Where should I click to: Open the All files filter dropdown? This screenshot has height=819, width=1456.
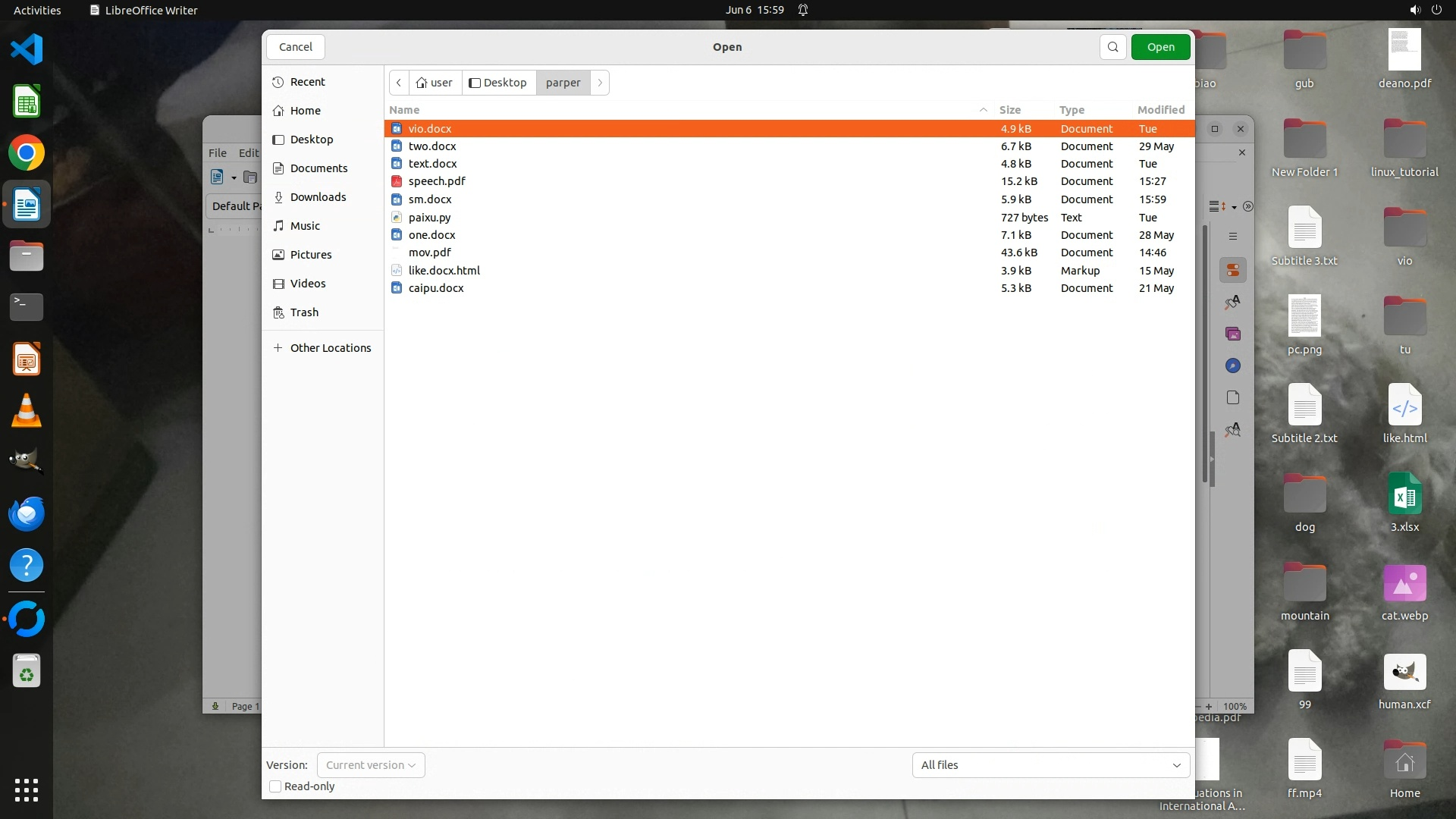1050,765
